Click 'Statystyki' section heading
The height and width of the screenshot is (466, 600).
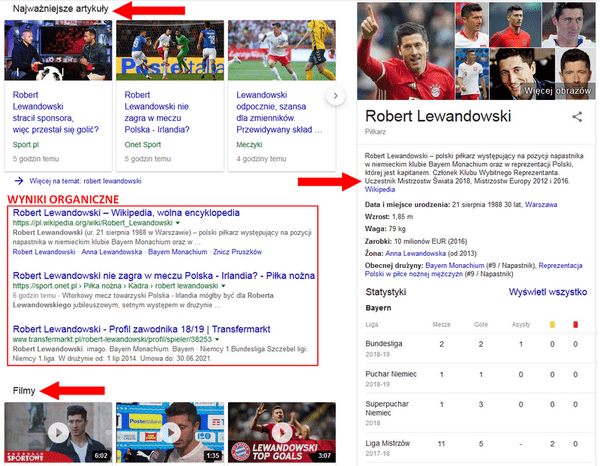pyautogui.click(x=386, y=292)
